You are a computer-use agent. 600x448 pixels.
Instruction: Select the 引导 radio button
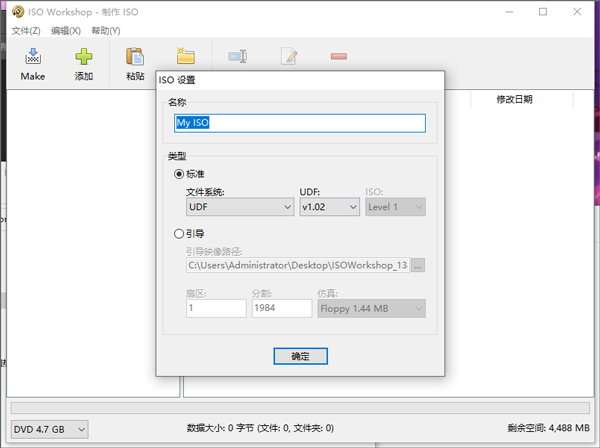(180, 234)
